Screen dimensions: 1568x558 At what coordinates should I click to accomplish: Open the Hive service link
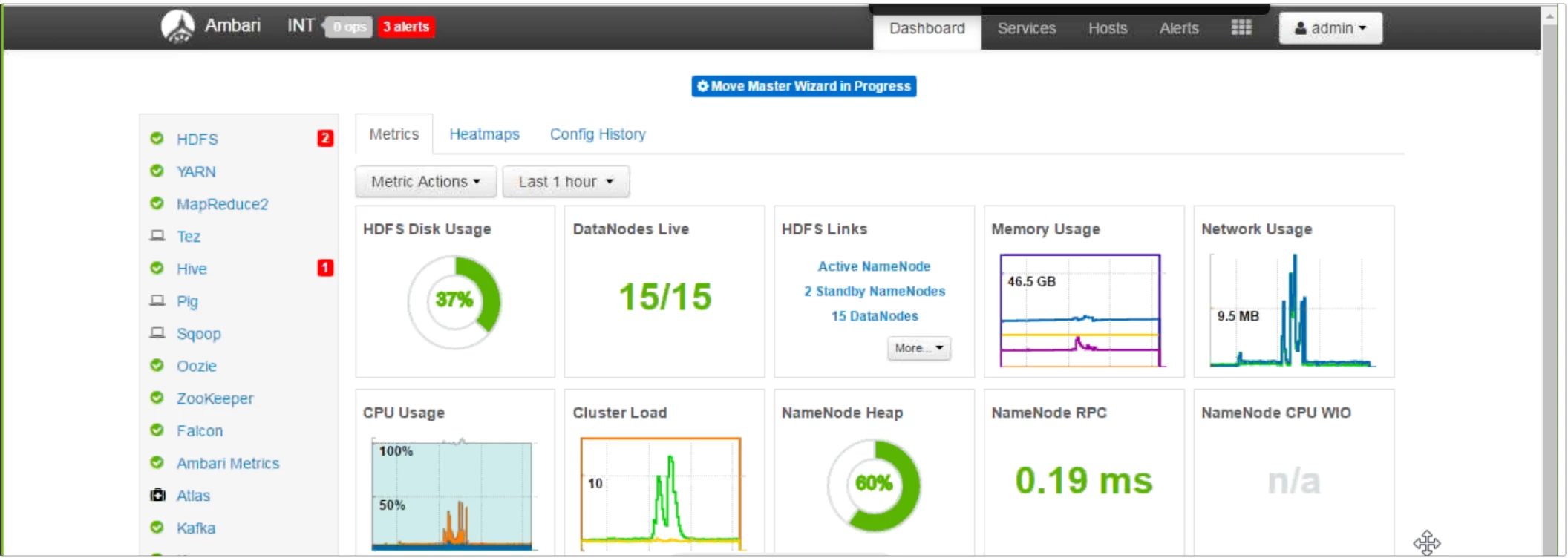[192, 269]
